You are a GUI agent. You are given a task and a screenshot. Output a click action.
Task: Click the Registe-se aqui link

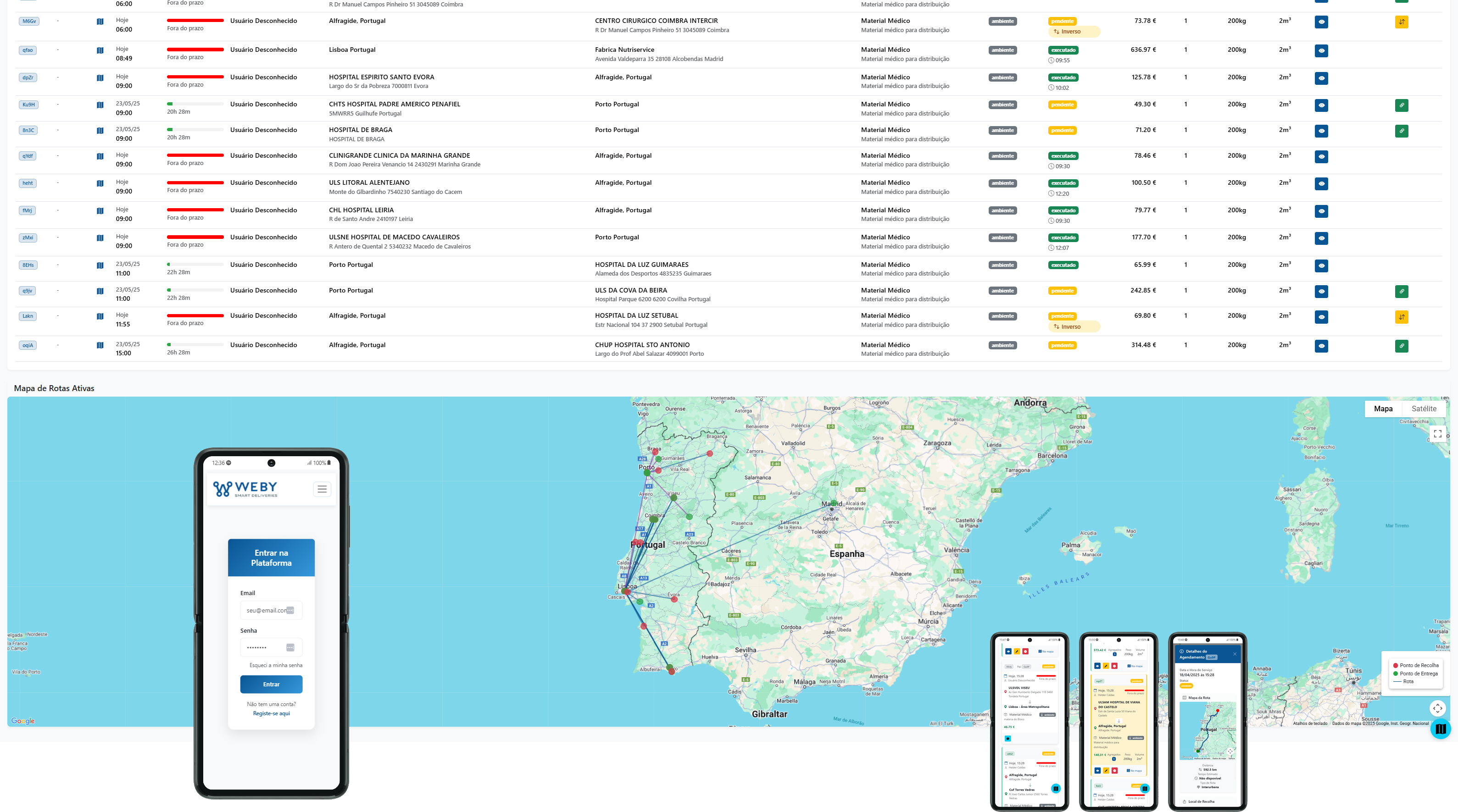click(x=271, y=713)
